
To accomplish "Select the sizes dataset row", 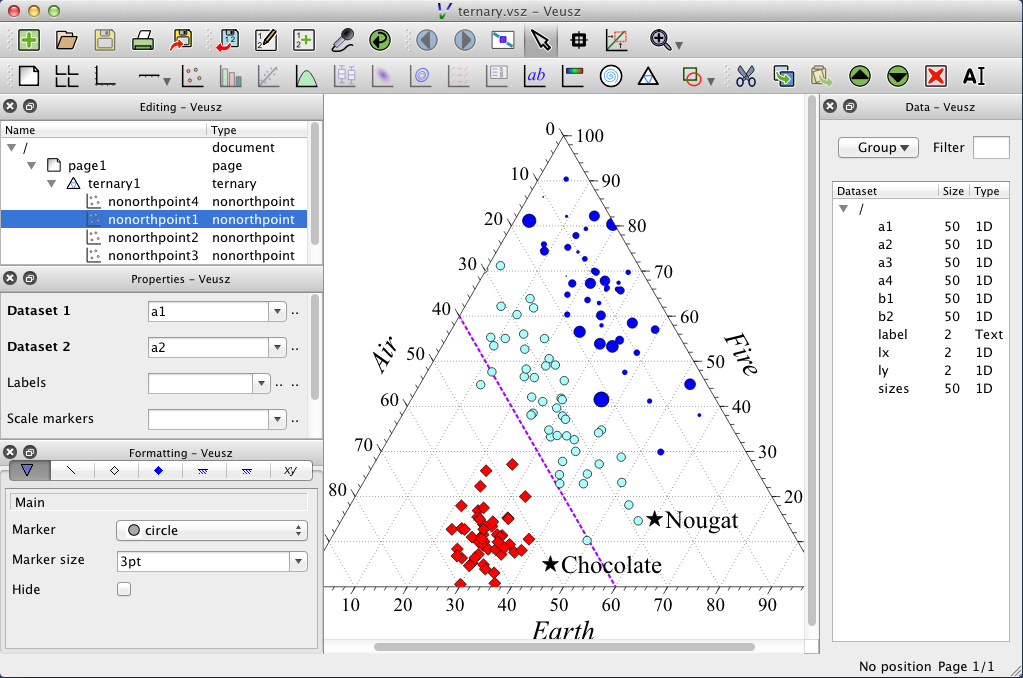I will [921, 389].
